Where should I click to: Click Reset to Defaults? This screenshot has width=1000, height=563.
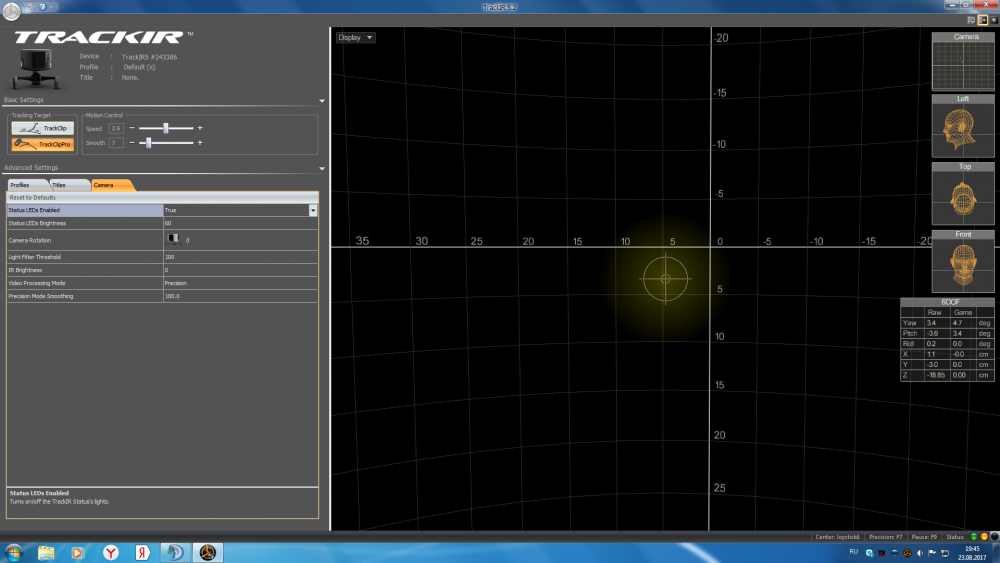32,198
